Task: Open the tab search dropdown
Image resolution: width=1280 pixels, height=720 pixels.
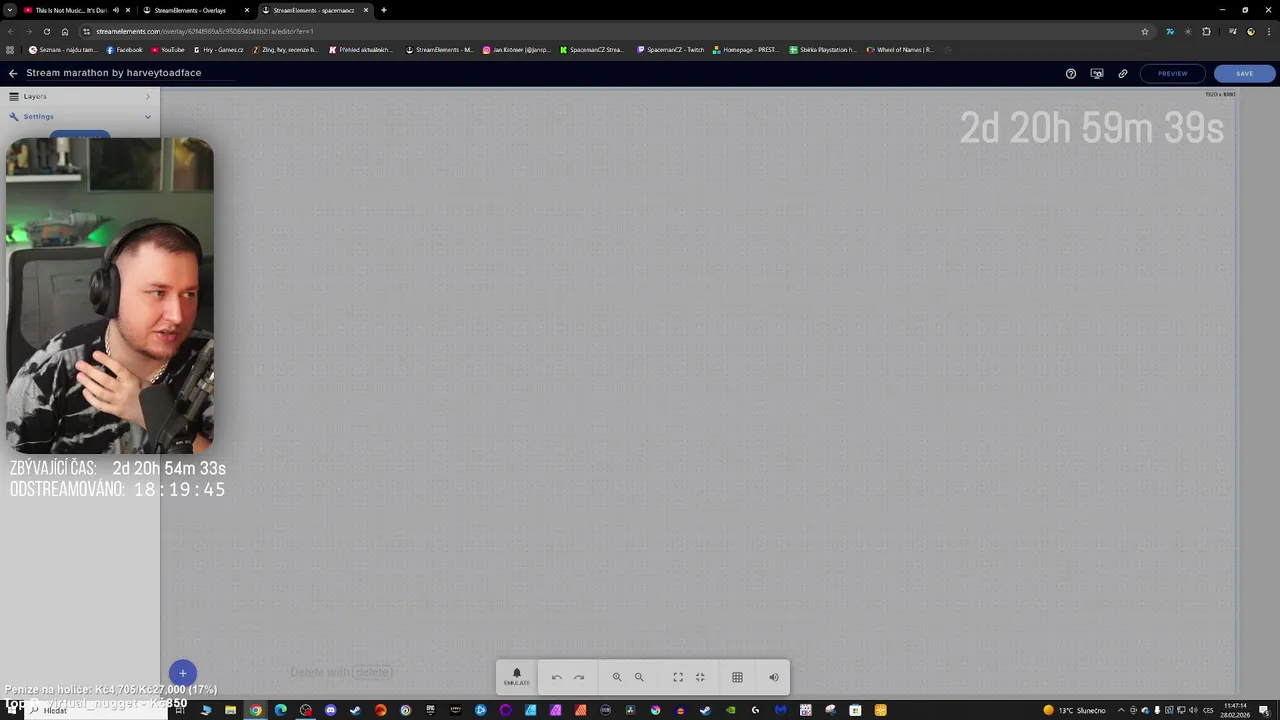Action: pyautogui.click(x=9, y=10)
